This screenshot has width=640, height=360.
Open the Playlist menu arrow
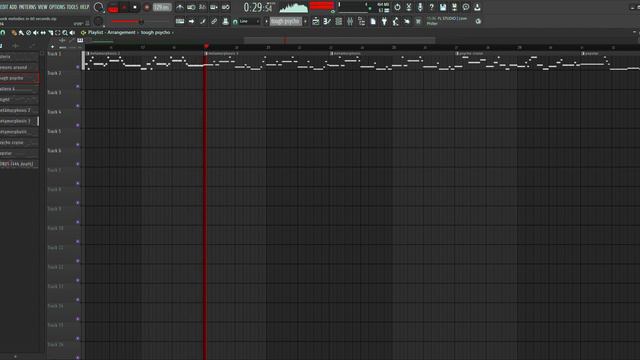(83, 33)
